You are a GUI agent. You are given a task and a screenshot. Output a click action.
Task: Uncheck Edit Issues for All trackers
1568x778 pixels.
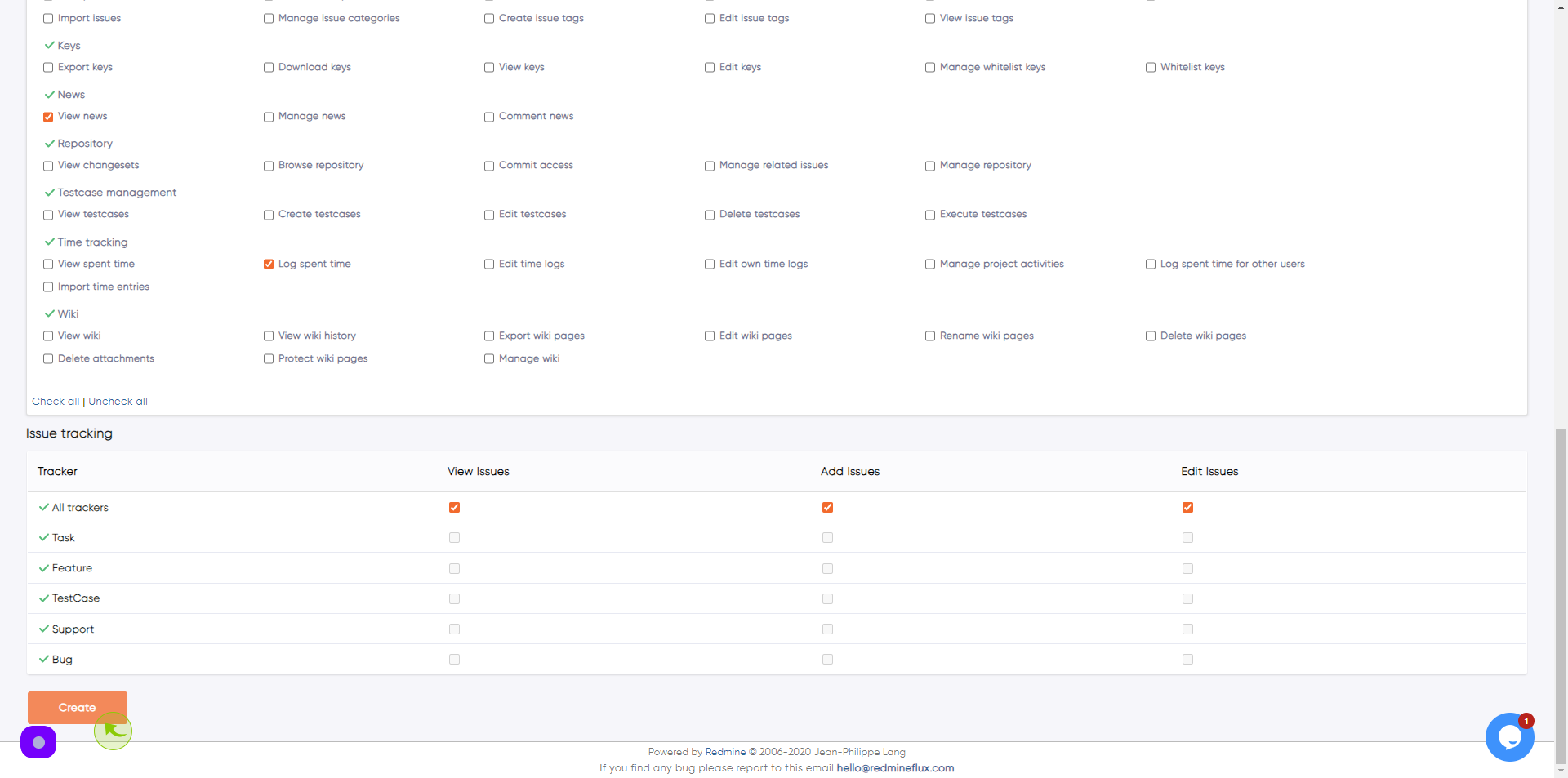click(1187, 507)
